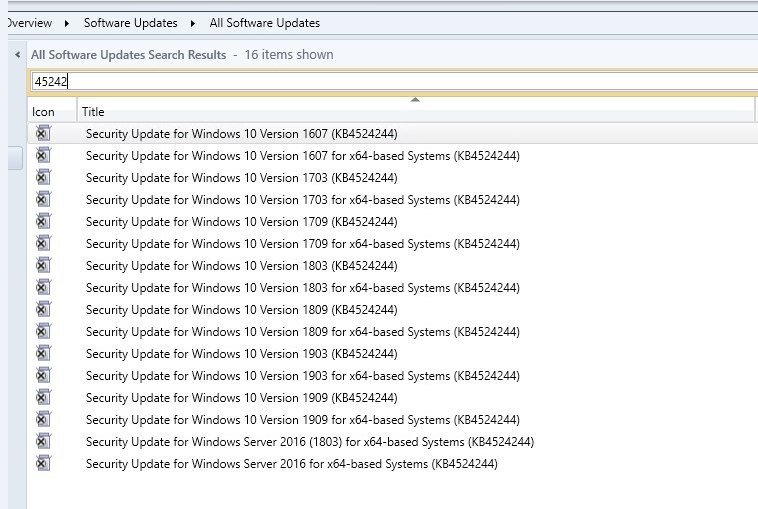Viewport: 758px width, 509px height.
Task: Click icon beside Version 1903 x64-based Systems update
Action: point(43,375)
